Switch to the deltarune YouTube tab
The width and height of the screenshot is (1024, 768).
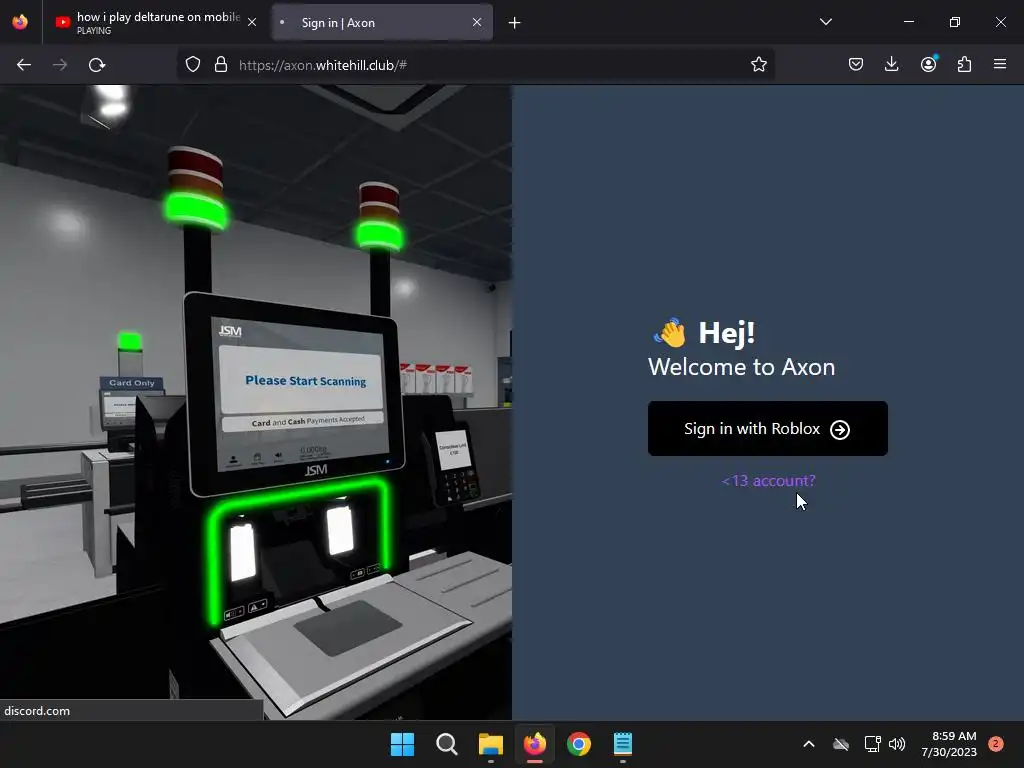(x=156, y=22)
